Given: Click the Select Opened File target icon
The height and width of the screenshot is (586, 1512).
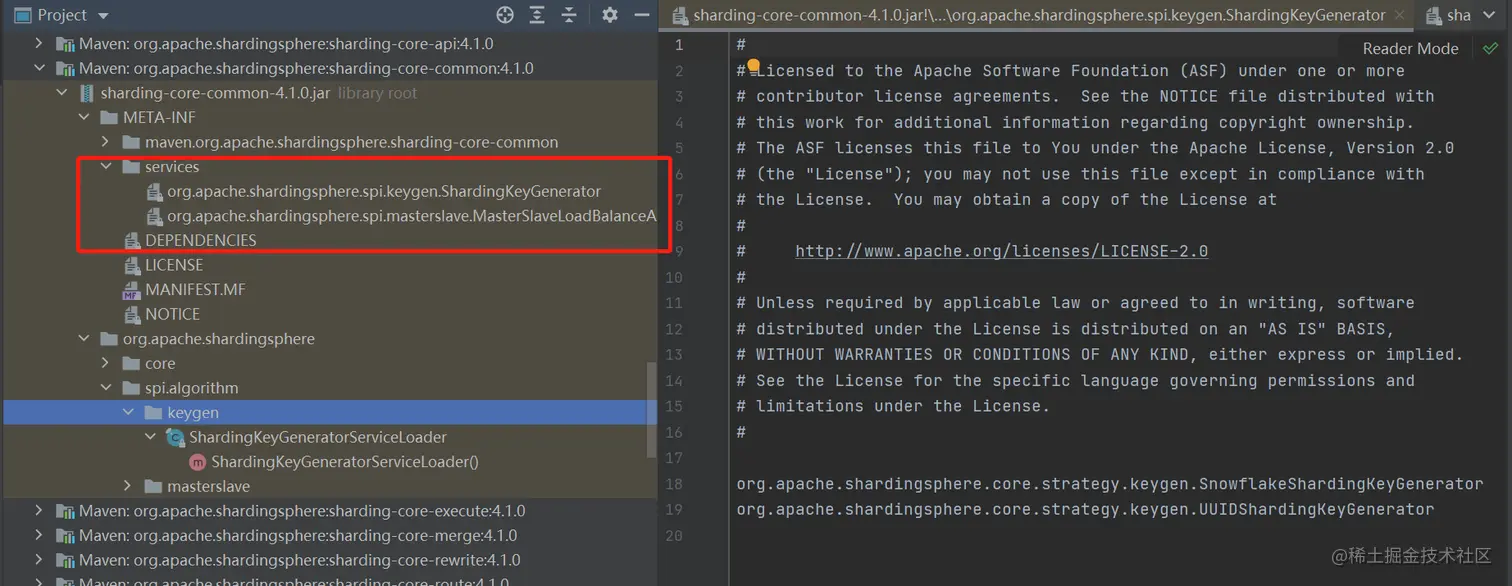Looking at the screenshot, I should tap(505, 15).
